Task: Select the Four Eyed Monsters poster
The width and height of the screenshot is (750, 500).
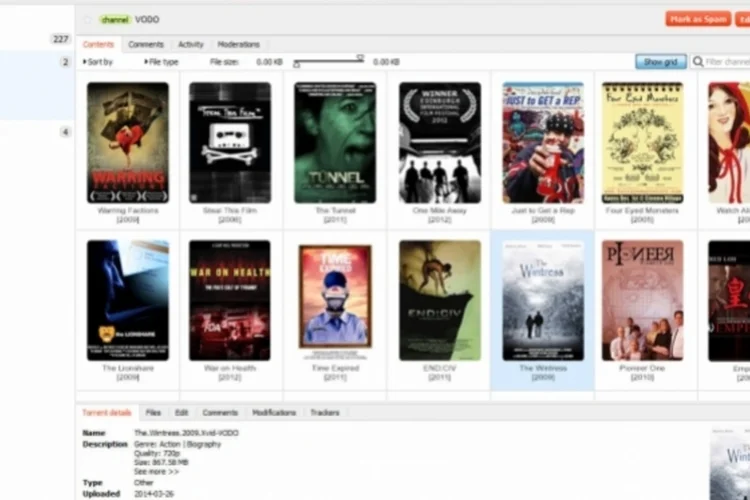Action: (642, 143)
